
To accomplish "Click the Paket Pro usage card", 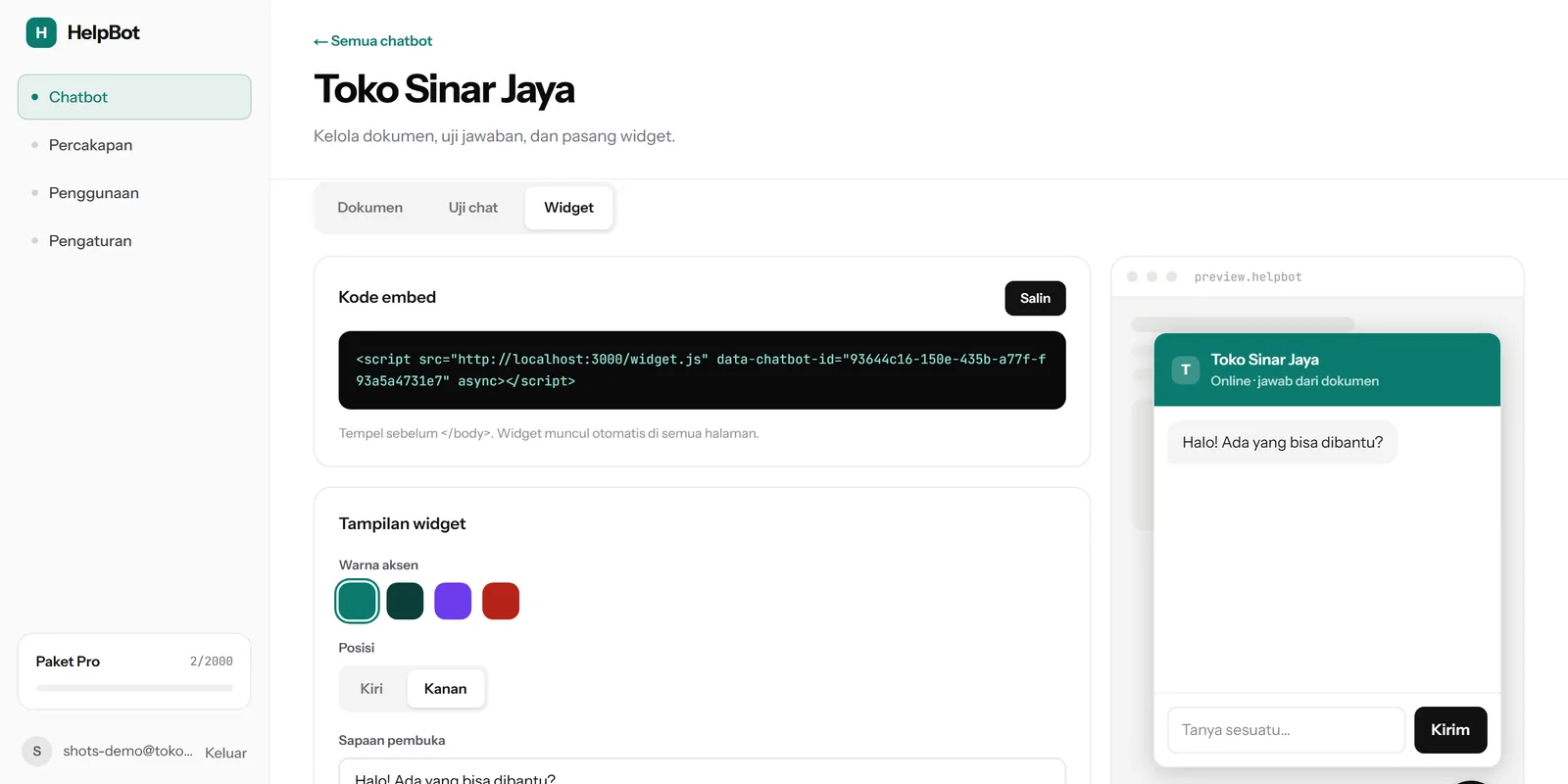I will pos(134,671).
